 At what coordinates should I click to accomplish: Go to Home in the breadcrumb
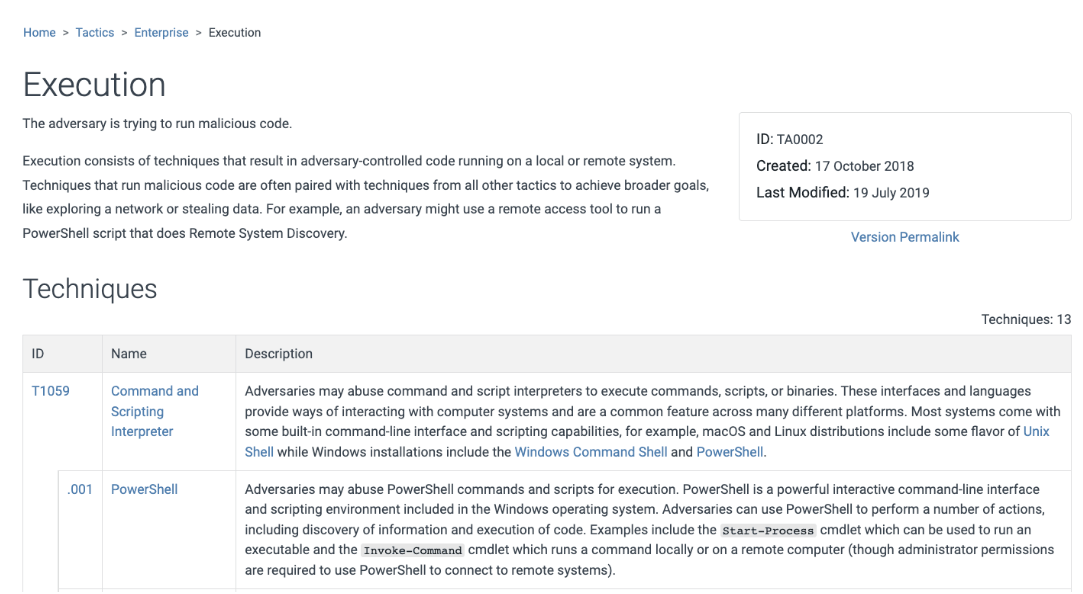[39, 33]
